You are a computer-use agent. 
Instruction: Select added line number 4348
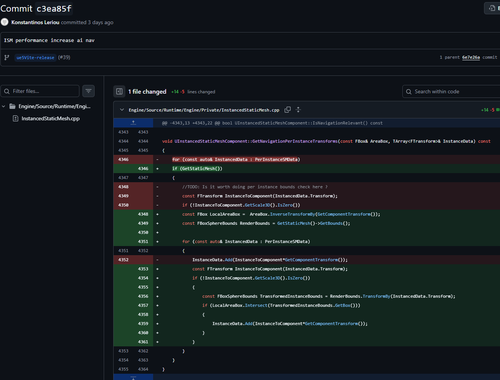(143, 214)
